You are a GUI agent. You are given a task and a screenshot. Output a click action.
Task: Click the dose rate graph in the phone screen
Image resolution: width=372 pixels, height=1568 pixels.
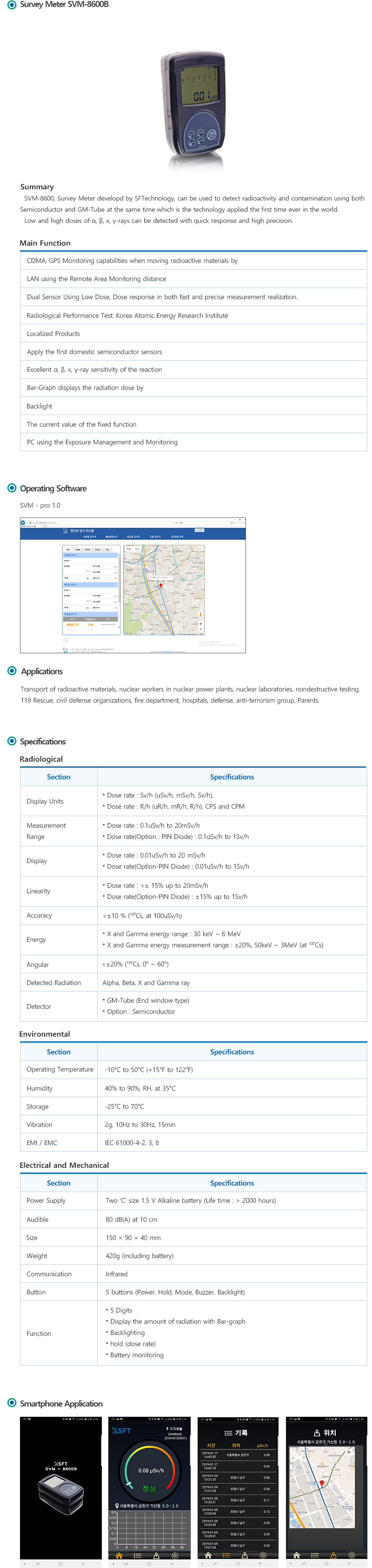pos(150,1530)
